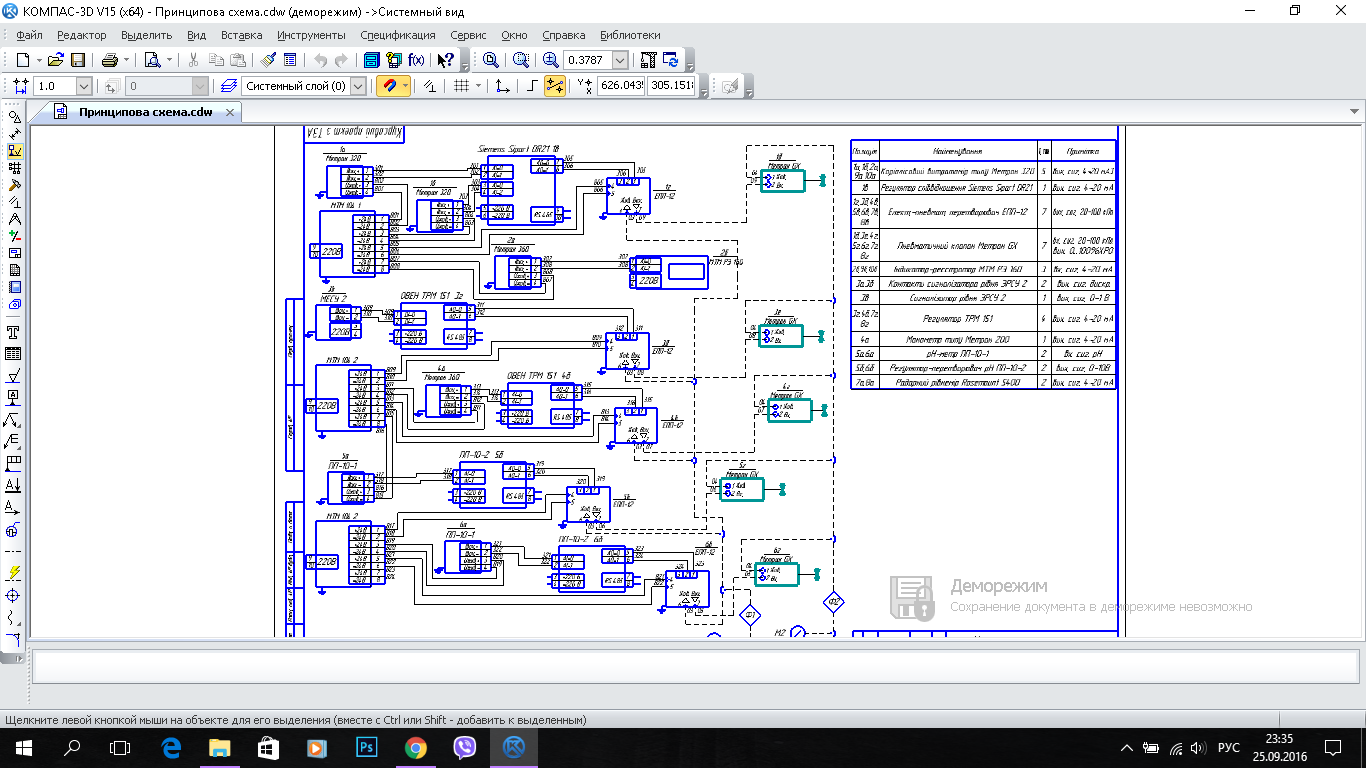The width and height of the screenshot is (1366, 768).
Task: Click the РУС language indicator
Action: [x=1228, y=747]
